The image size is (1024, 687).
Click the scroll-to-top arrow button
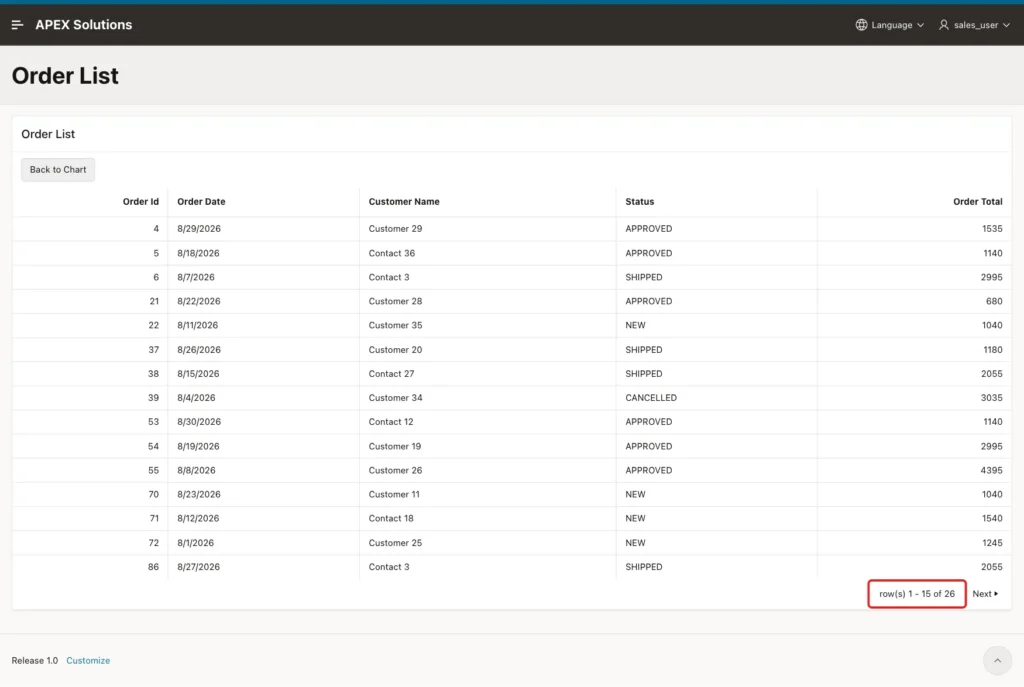pyautogui.click(x=997, y=660)
